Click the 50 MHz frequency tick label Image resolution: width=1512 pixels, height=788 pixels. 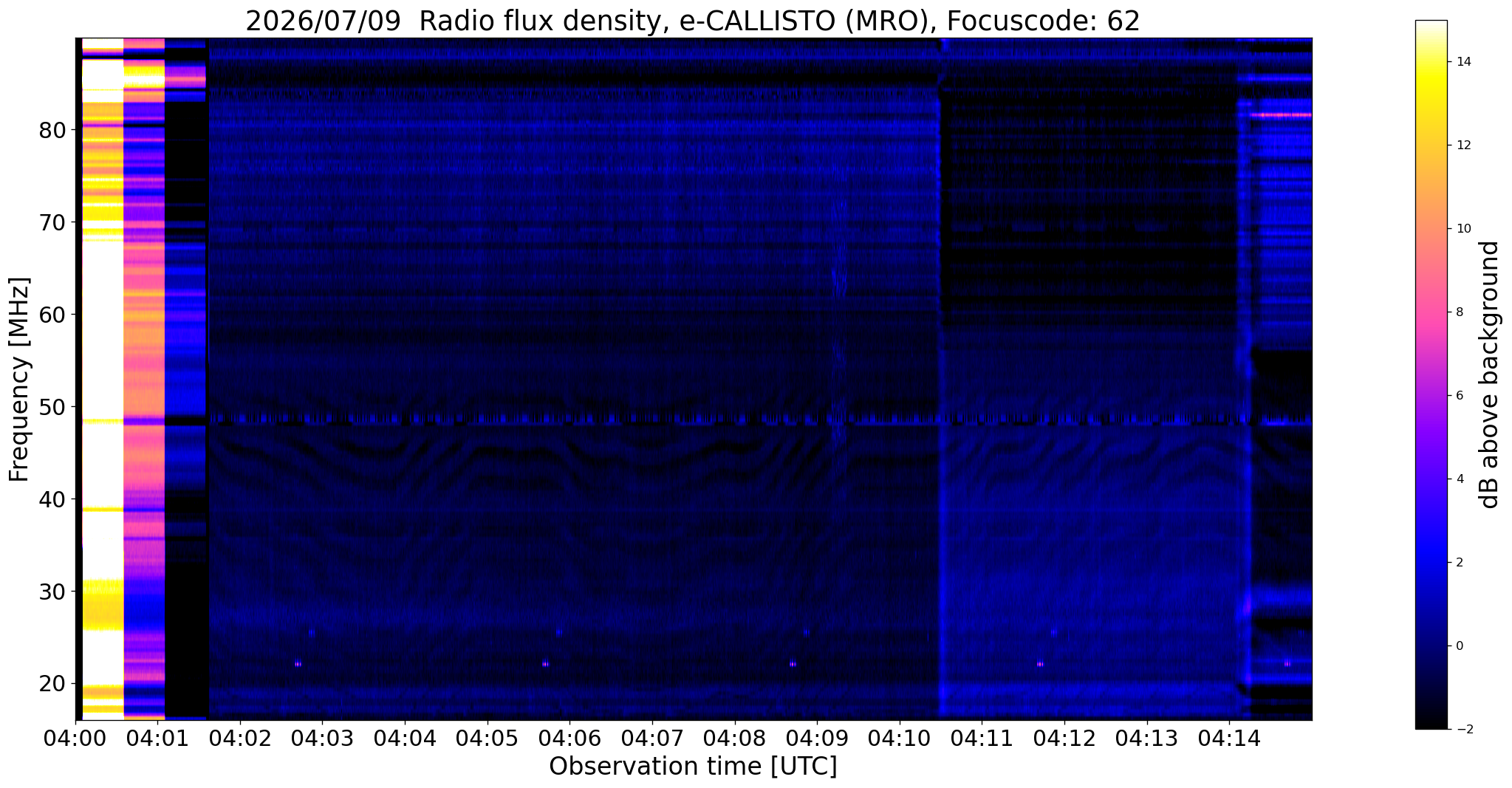[52, 408]
